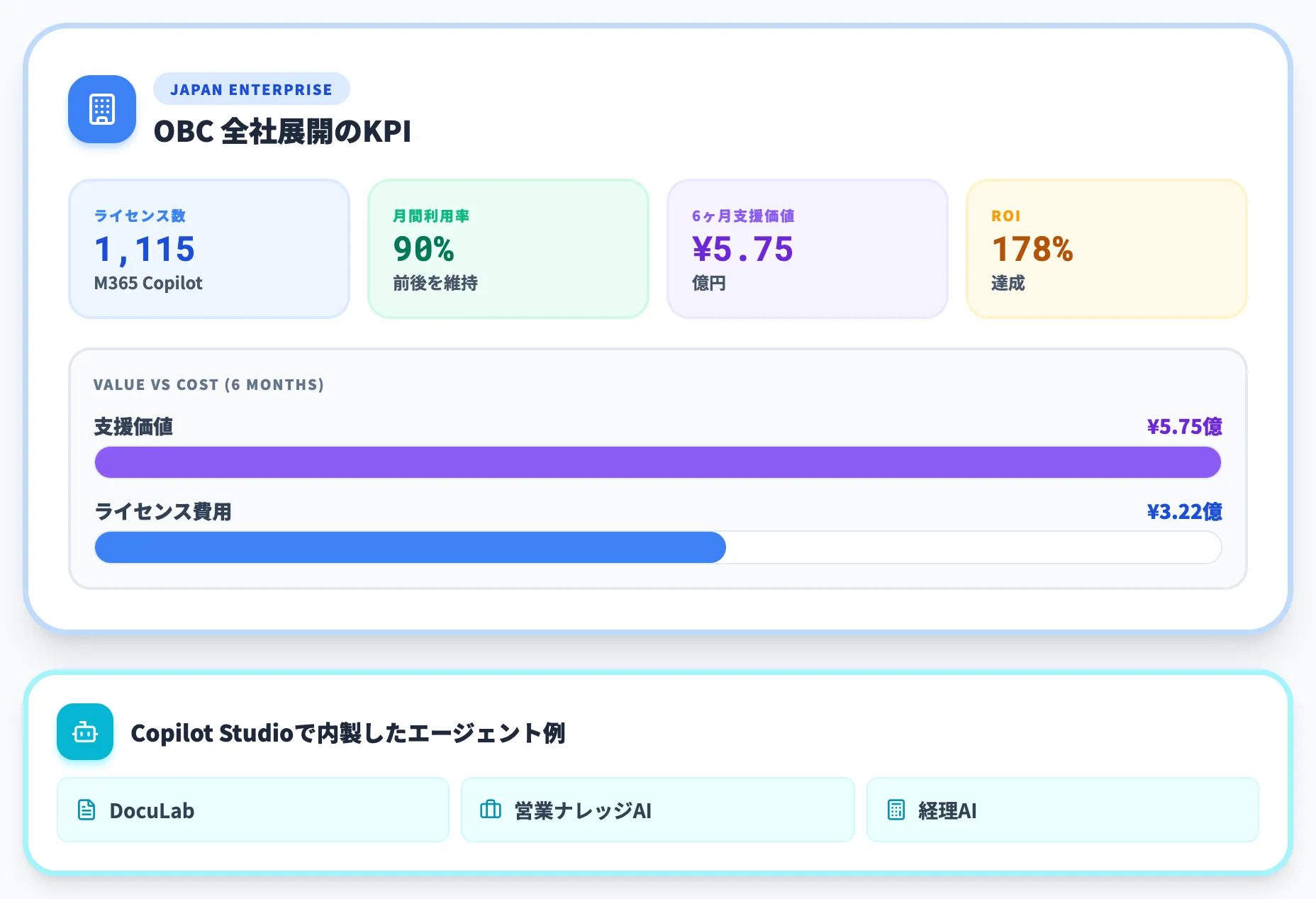Select the JAPAN ENTERPRISE badge
Viewport: 1316px width, 899px height.
pyautogui.click(x=252, y=89)
